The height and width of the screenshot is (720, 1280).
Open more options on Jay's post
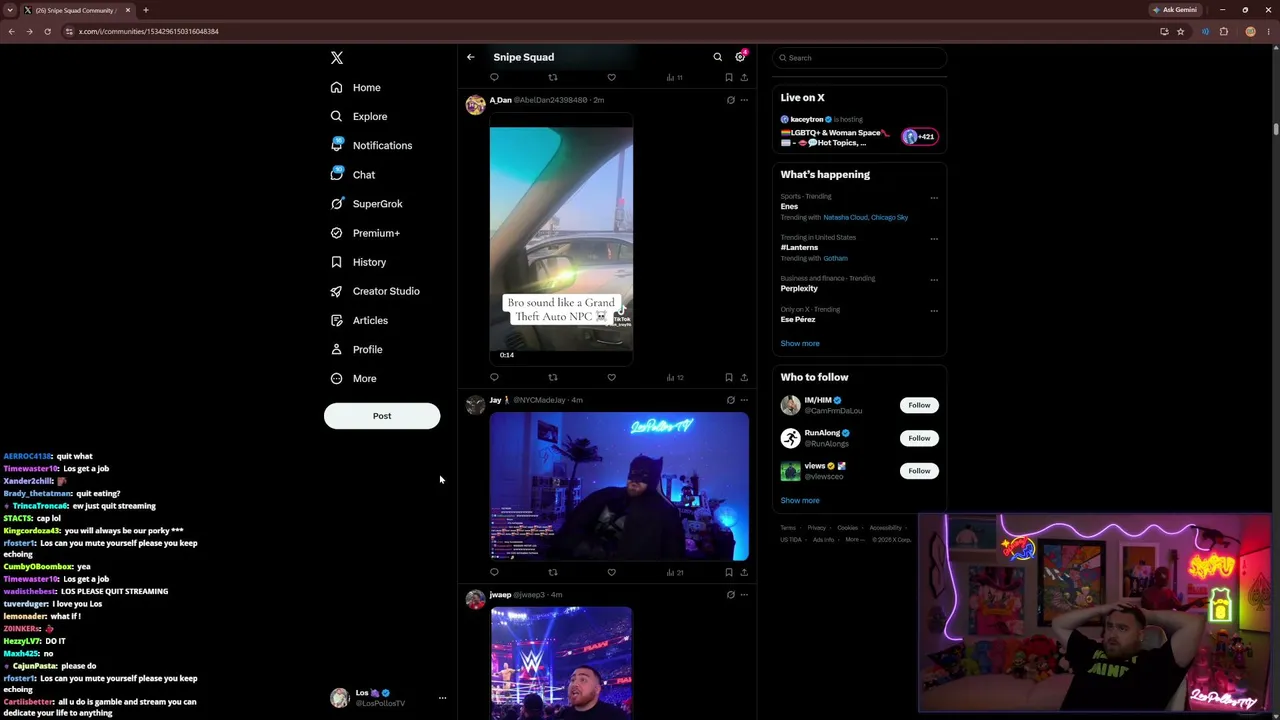744,400
